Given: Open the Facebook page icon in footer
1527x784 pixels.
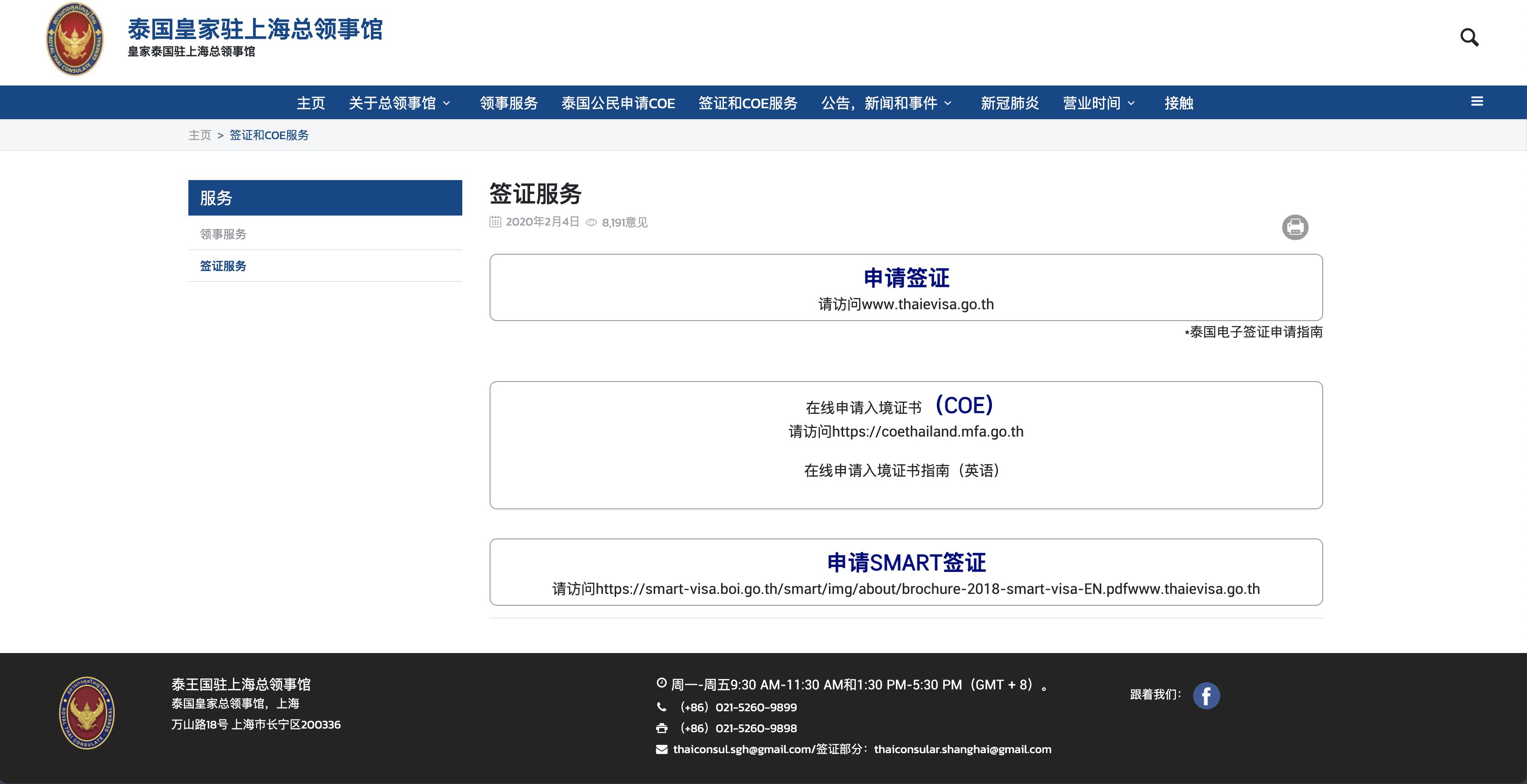Looking at the screenshot, I should [x=1206, y=696].
